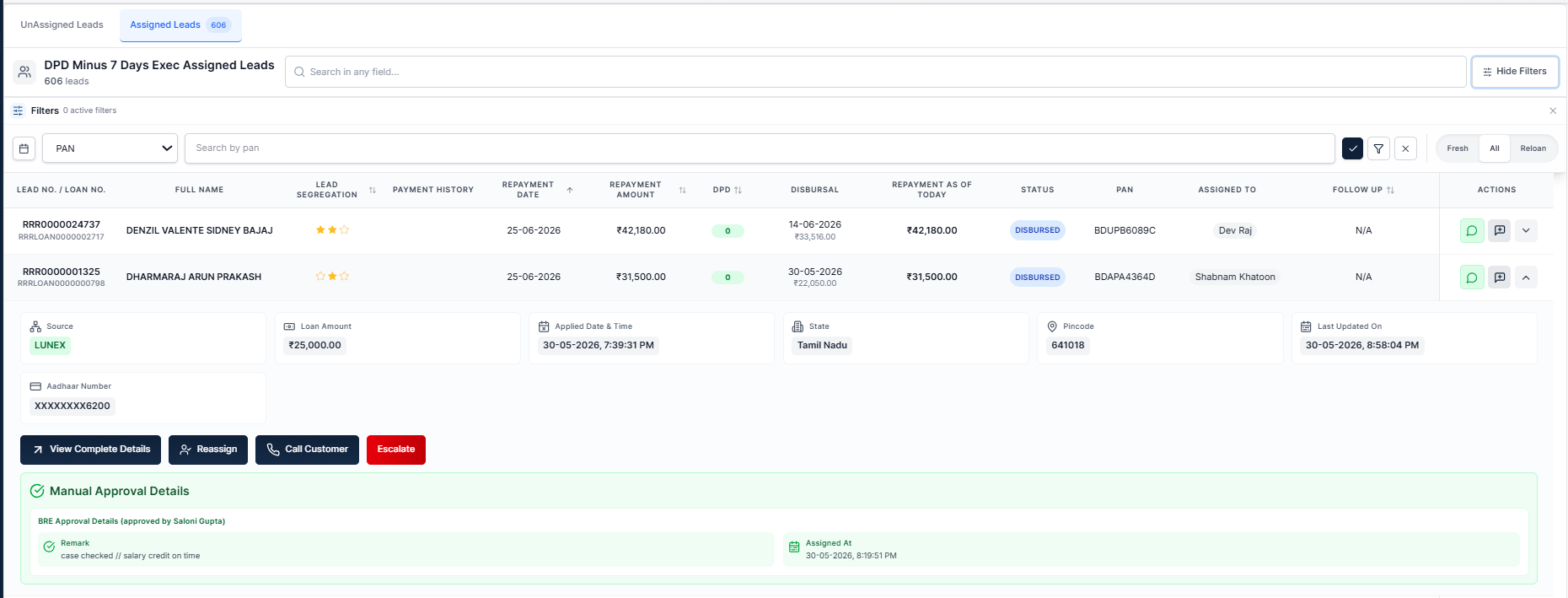Open chat icon for Denzil Valente row
Screen dimensions: 1568x598
(x=1472, y=230)
